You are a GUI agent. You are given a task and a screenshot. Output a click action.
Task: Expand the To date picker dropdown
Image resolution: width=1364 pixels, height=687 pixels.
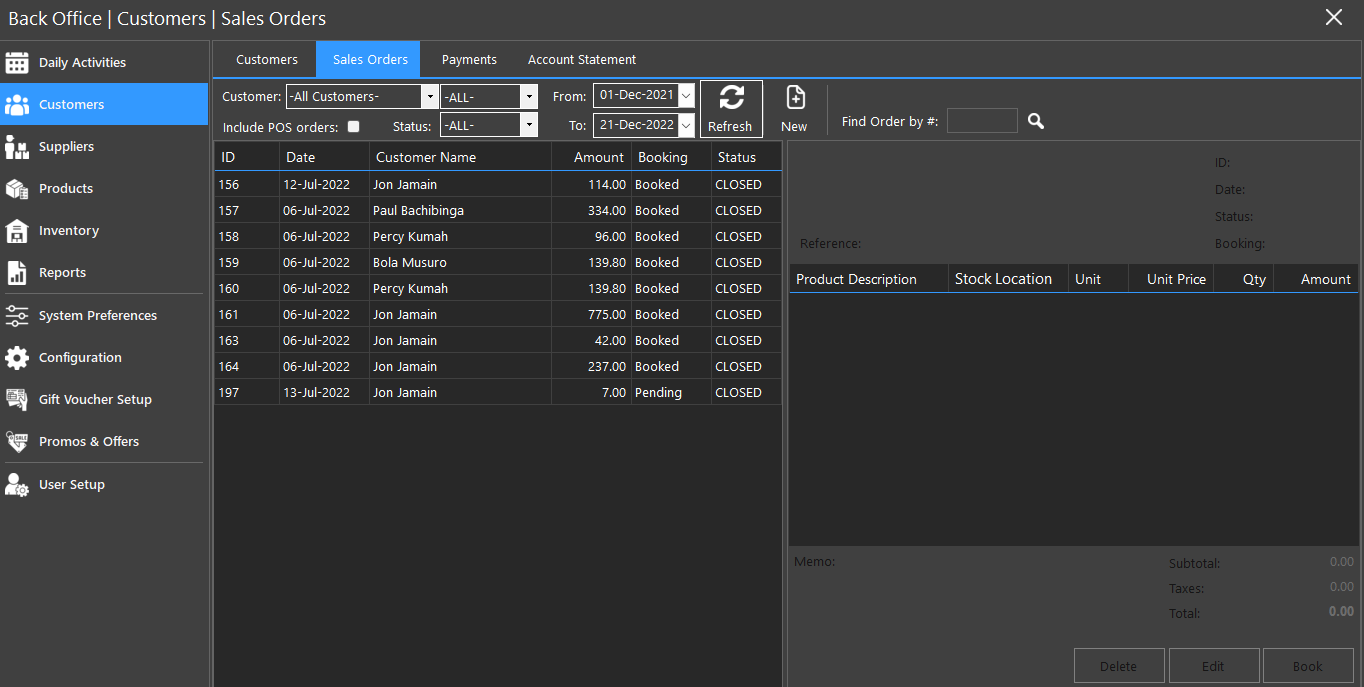click(686, 125)
